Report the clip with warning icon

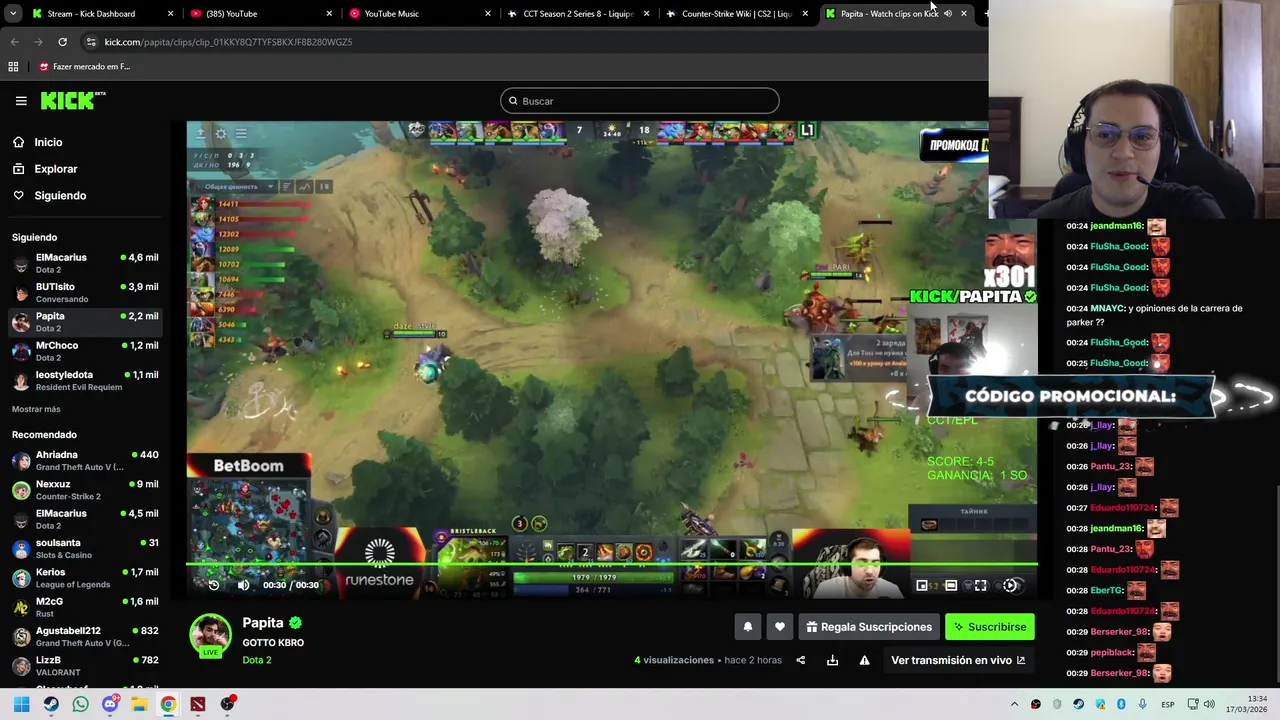point(864,660)
